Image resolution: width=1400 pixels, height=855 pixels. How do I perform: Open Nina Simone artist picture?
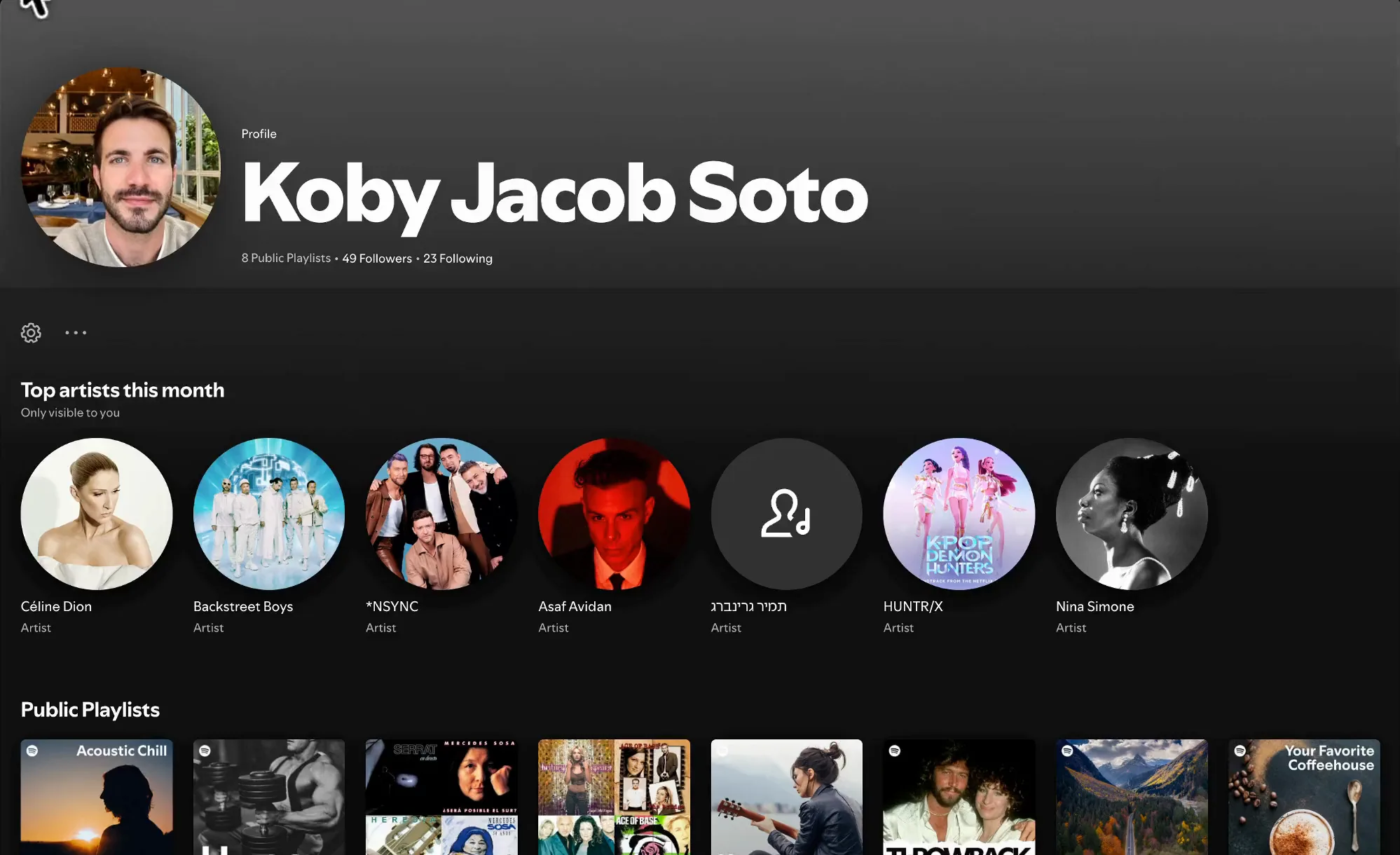(1132, 514)
